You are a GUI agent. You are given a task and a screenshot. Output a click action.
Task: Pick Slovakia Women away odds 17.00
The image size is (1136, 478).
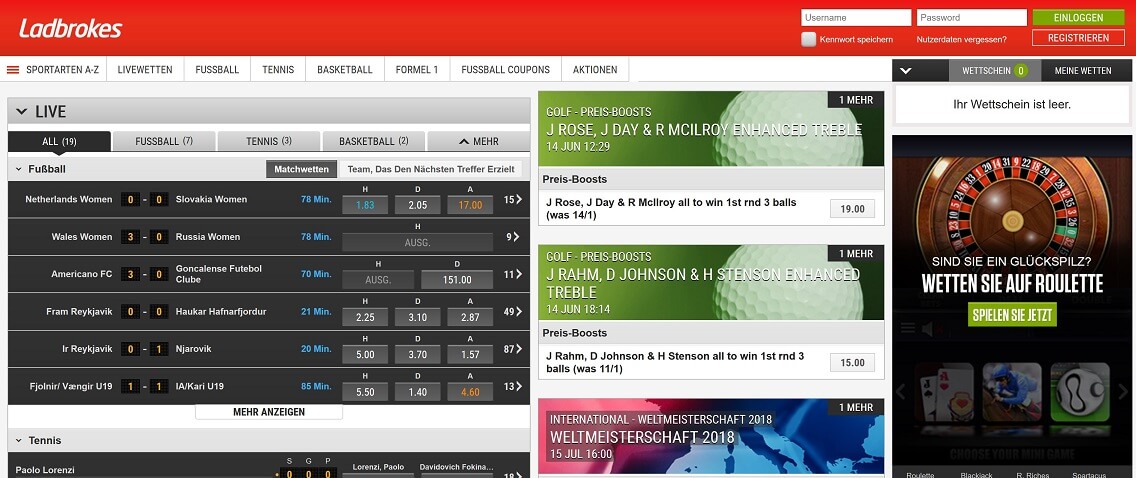tap(470, 205)
